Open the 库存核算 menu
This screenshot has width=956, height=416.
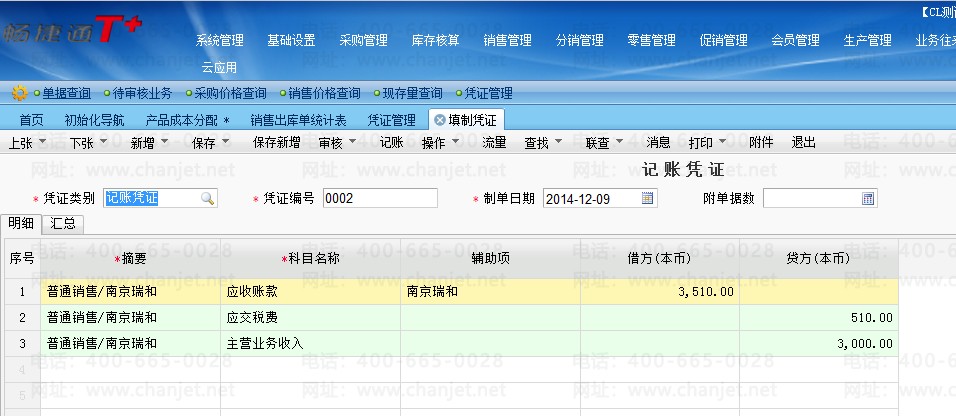pyautogui.click(x=435, y=41)
